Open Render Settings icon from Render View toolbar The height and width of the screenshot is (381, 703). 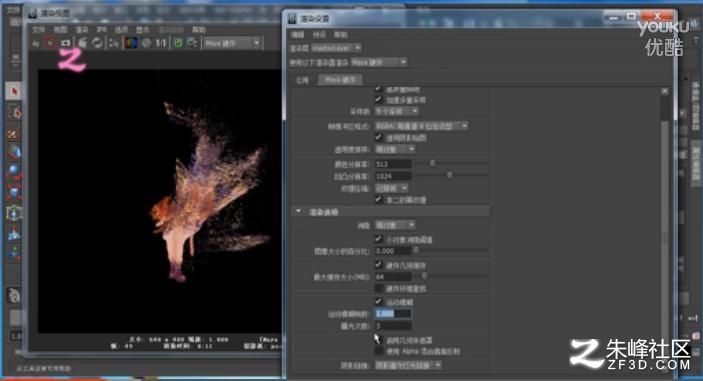pyautogui.click(x=114, y=43)
